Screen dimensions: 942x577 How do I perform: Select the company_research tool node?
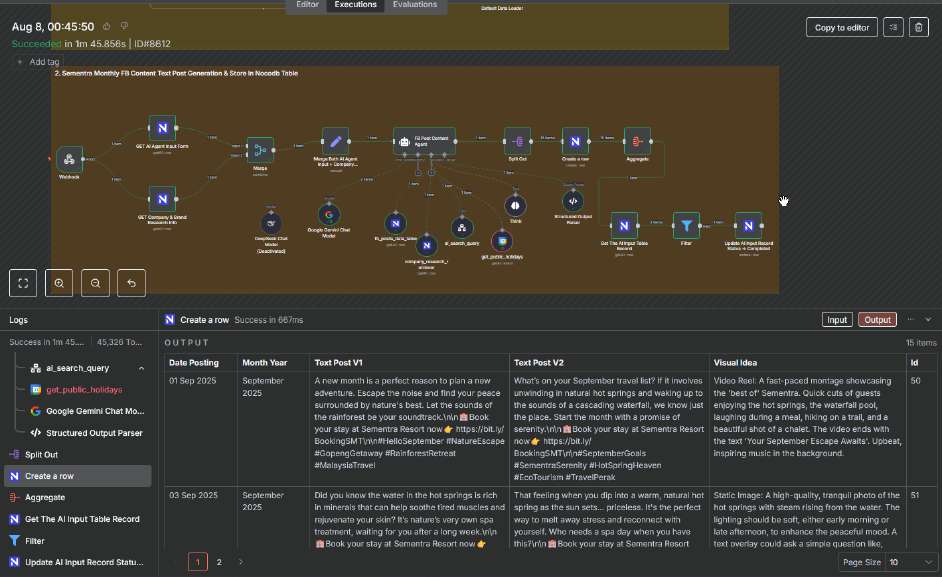pyautogui.click(x=427, y=245)
